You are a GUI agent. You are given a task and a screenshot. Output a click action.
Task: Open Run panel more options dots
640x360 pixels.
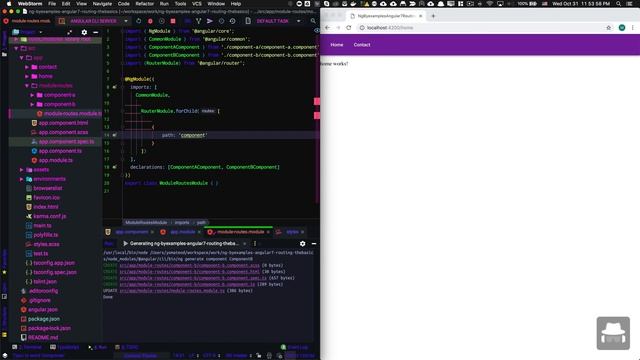(x=255, y=244)
